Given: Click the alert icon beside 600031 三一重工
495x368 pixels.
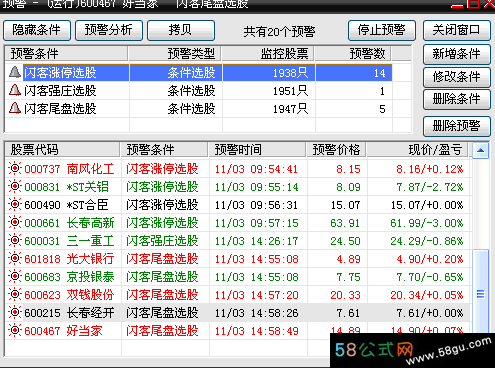Looking at the screenshot, I should (15, 241).
